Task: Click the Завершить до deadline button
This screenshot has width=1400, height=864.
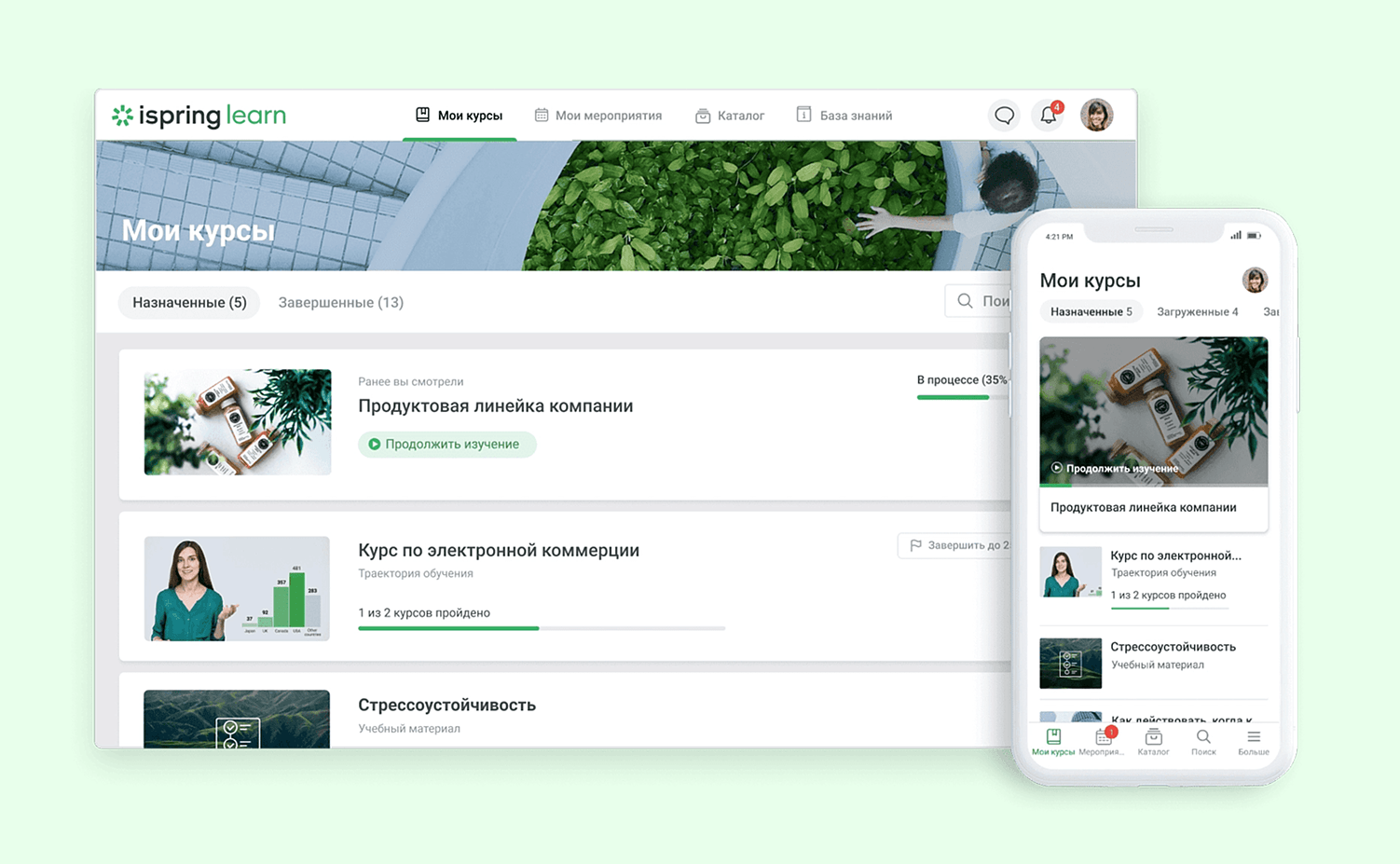Action: (954, 545)
